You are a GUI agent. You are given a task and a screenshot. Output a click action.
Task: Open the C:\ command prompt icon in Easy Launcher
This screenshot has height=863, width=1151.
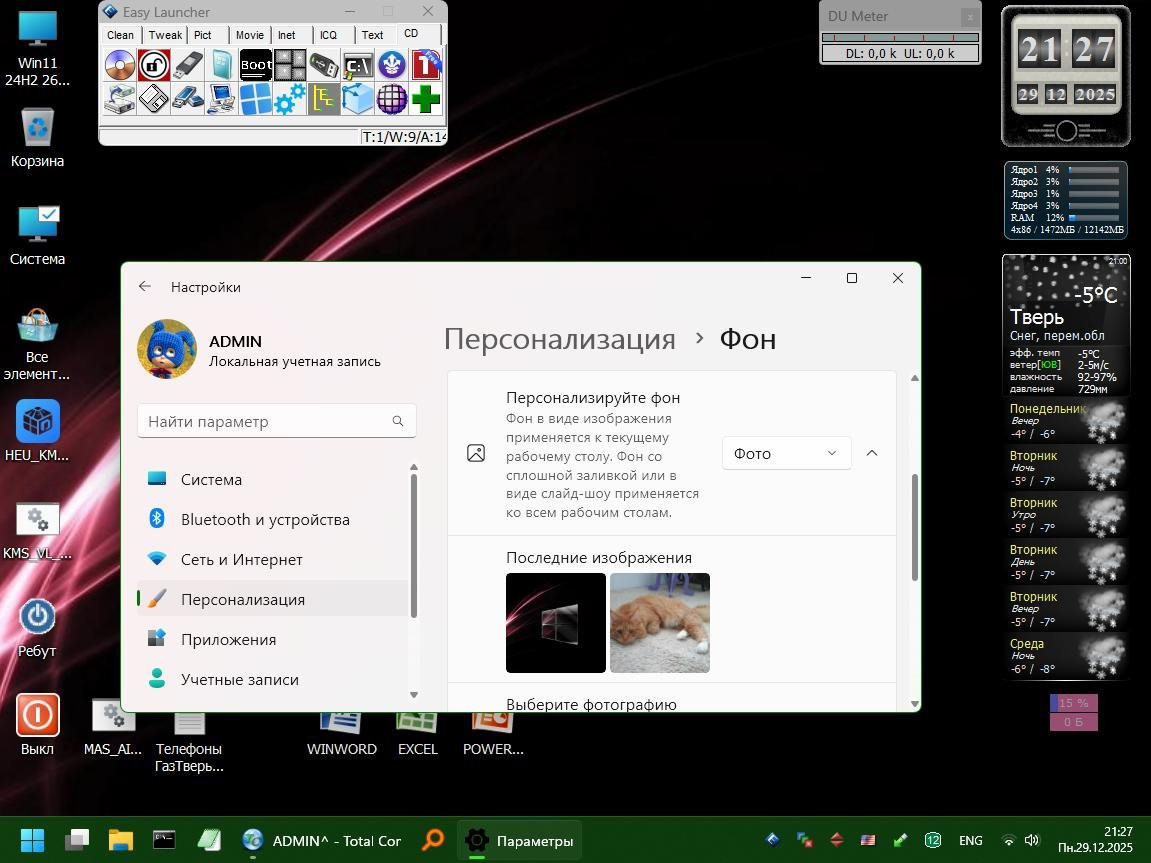click(357, 66)
